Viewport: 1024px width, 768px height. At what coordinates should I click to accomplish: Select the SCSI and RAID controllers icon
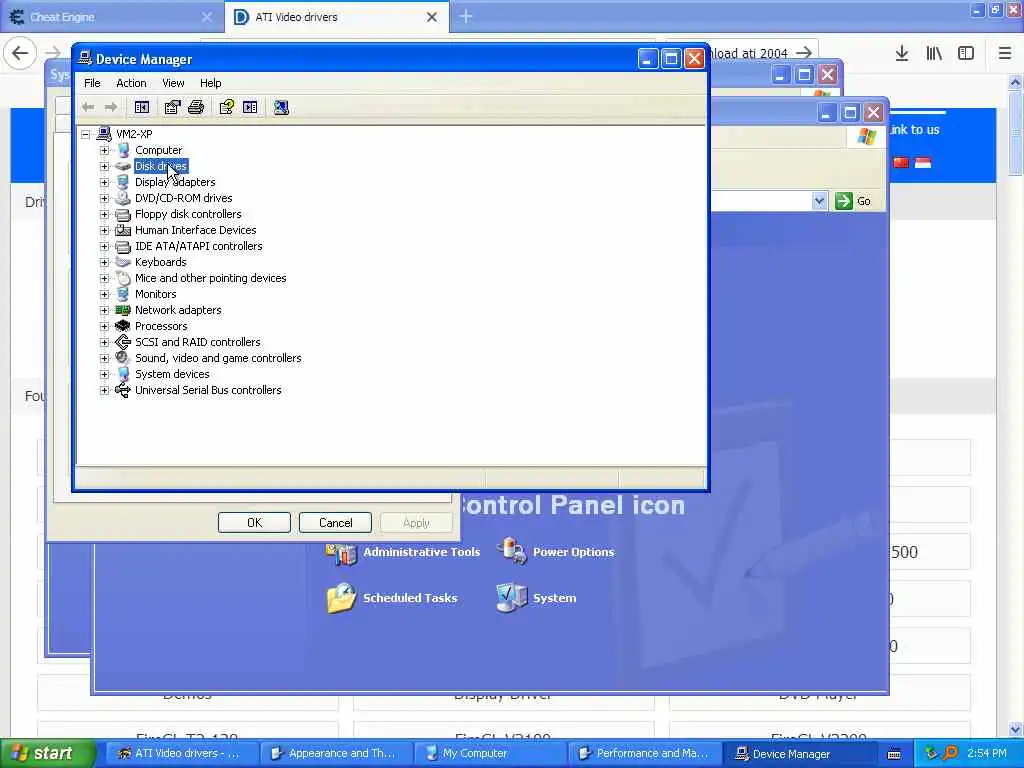[x=123, y=342]
